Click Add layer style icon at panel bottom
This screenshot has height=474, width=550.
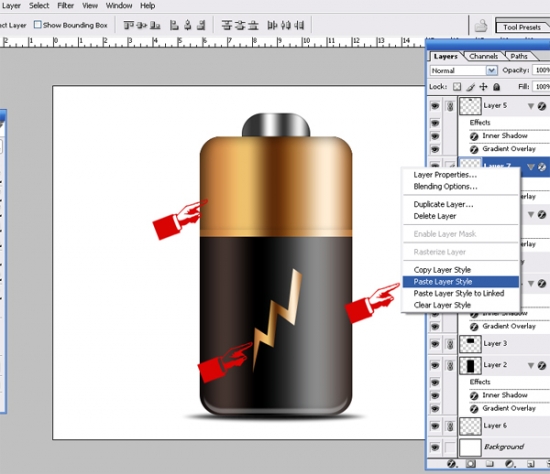pos(452,464)
